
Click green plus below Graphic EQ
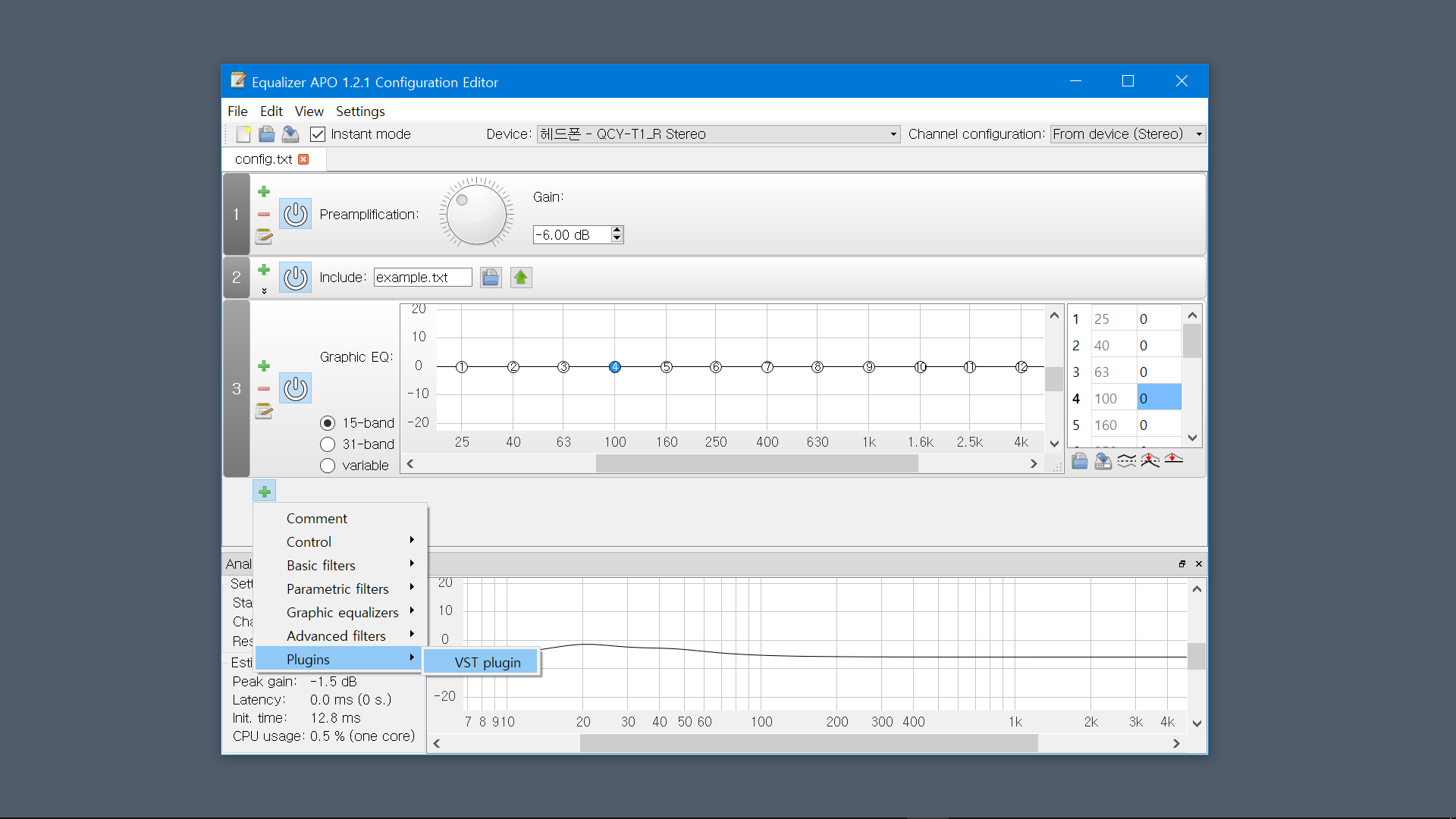coord(265,491)
